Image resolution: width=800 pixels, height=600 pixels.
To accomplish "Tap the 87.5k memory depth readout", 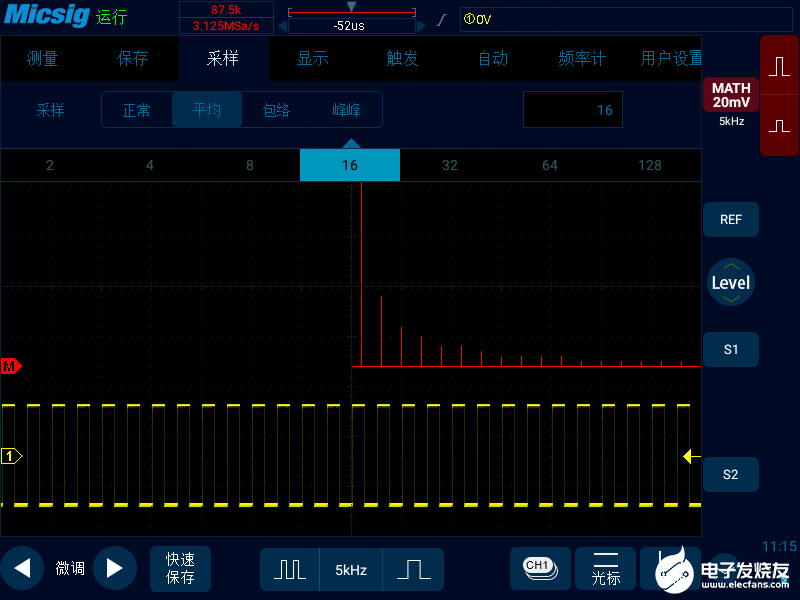I will (x=226, y=10).
